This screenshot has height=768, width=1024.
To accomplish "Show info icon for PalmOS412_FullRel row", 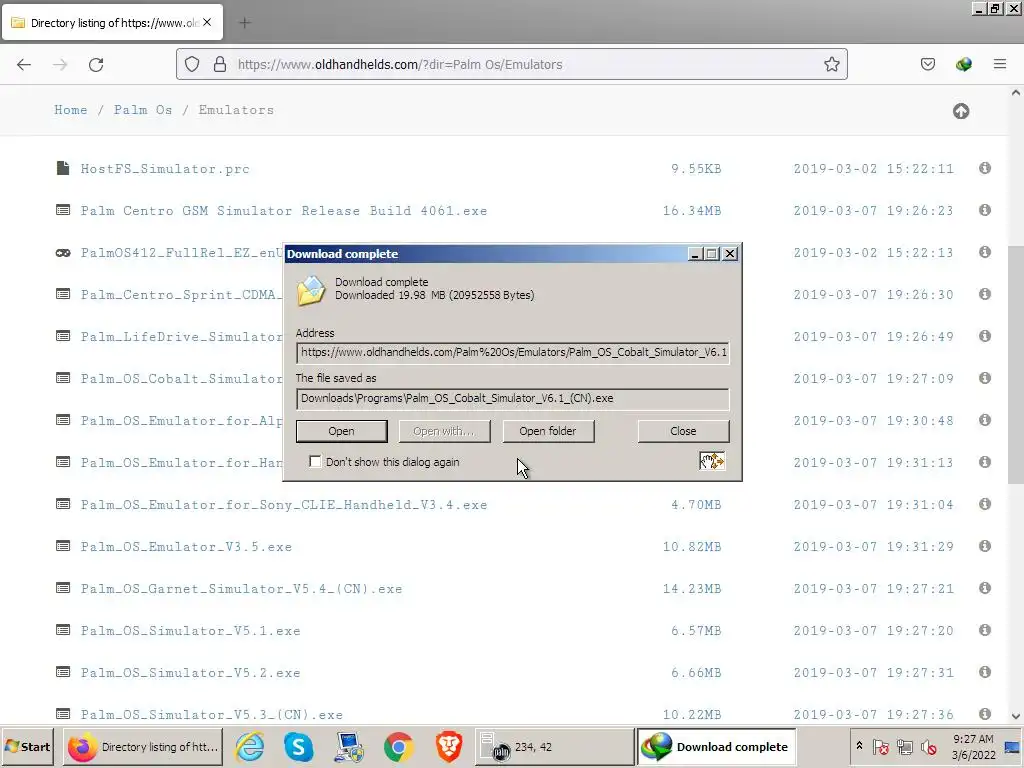I will [985, 252].
